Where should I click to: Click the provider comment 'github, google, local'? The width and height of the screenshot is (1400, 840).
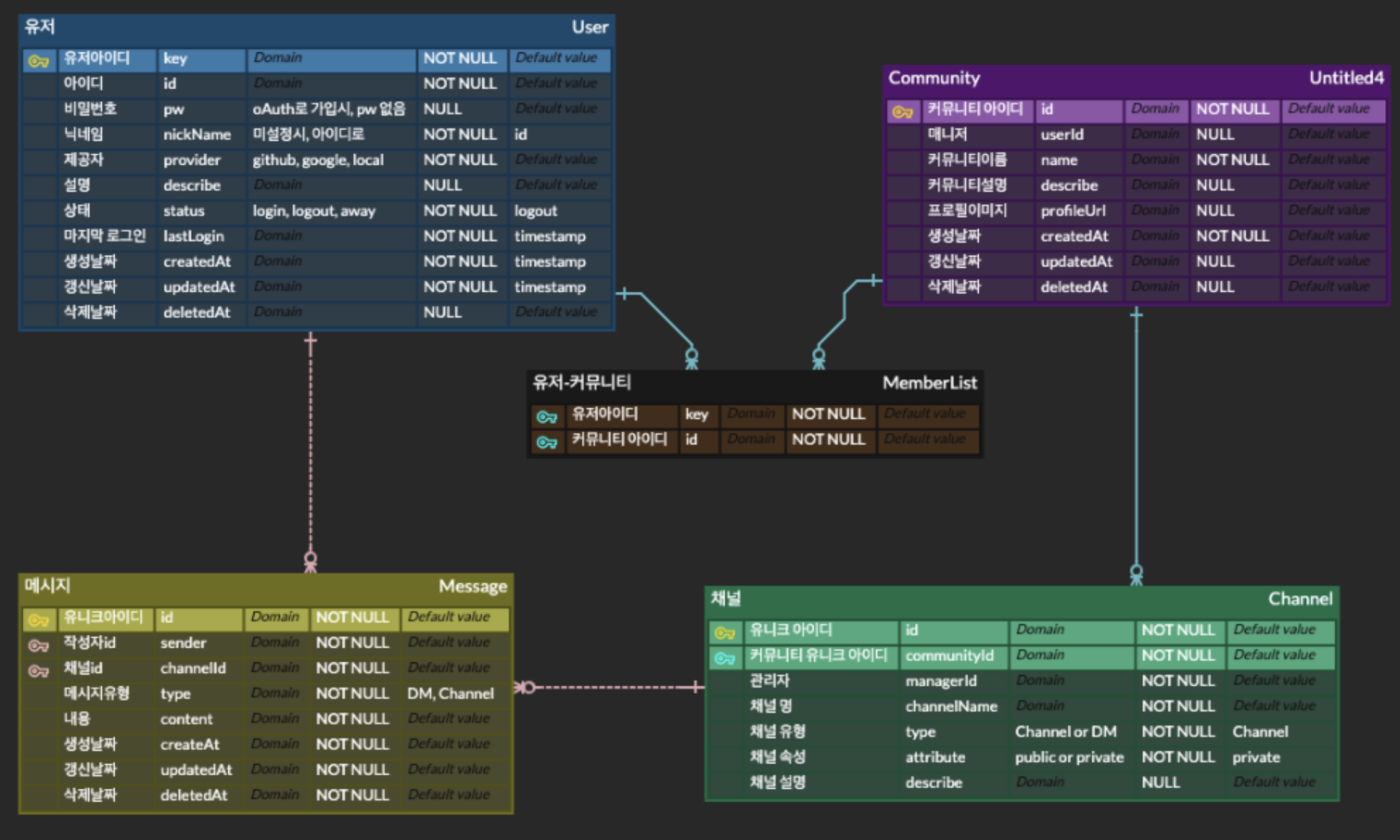pyautogui.click(x=318, y=160)
